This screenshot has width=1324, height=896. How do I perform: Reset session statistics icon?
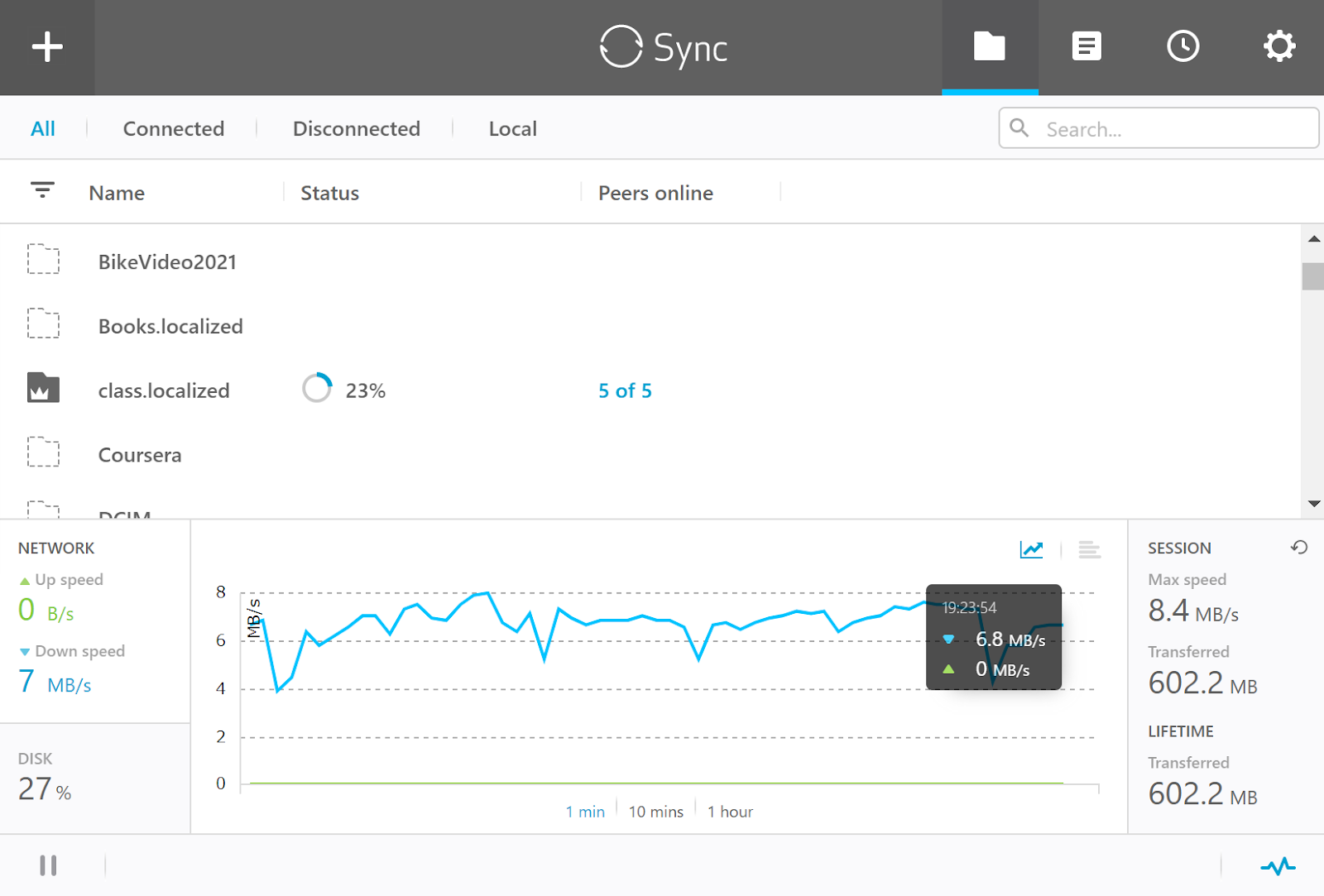(1299, 547)
